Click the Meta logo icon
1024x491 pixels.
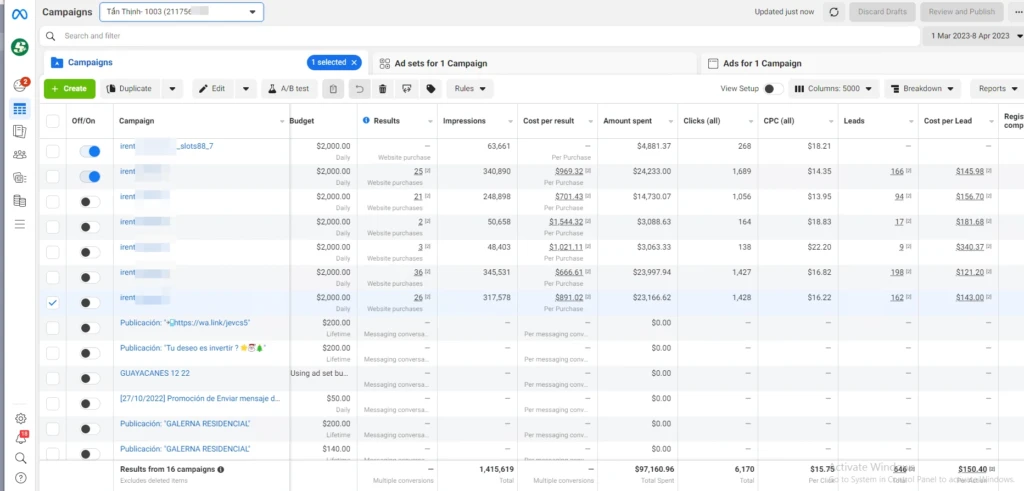pyautogui.click(x=20, y=14)
